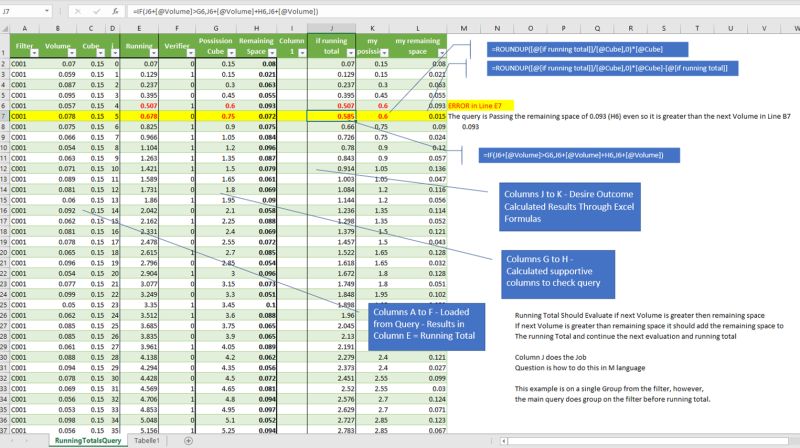
Task: Select column E header
Action: 139,29
